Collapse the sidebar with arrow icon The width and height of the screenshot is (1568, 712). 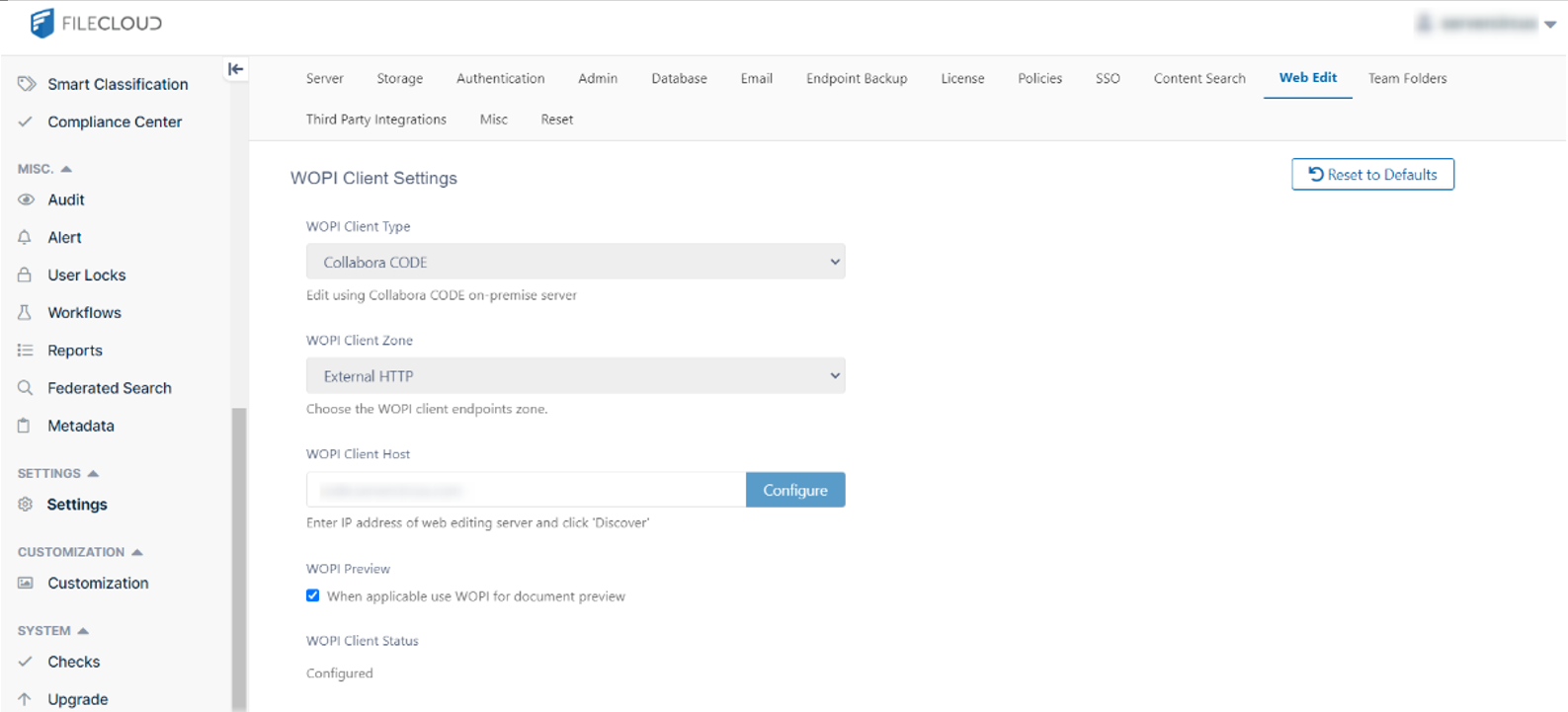pyautogui.click(x=235, y=68)
